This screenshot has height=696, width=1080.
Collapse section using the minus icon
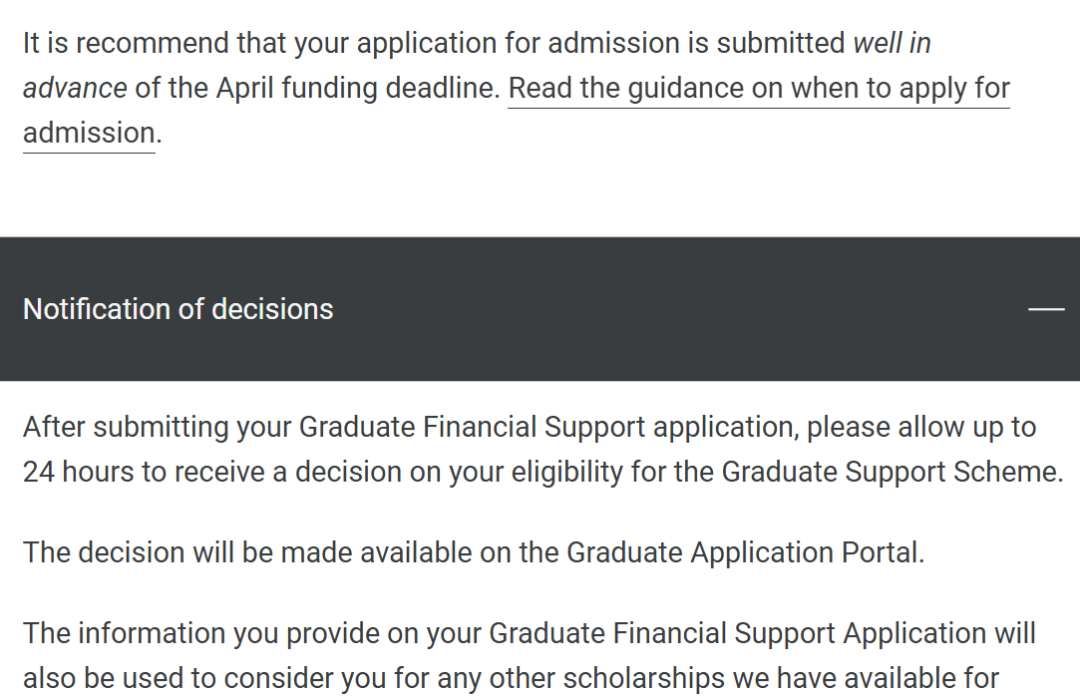[x=1046, y=309]
